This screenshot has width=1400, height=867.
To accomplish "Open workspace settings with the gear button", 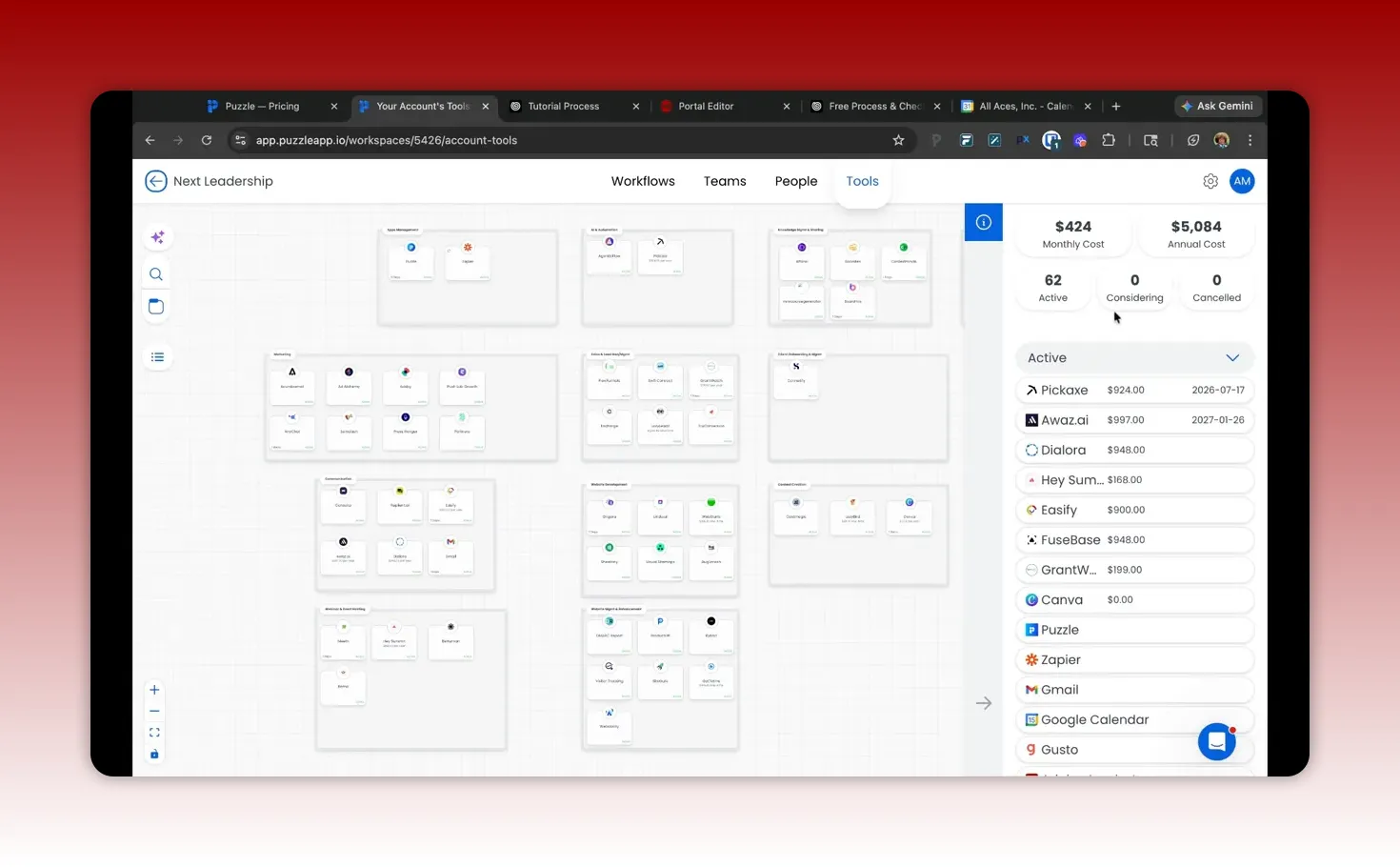I will click(1210, 181).
